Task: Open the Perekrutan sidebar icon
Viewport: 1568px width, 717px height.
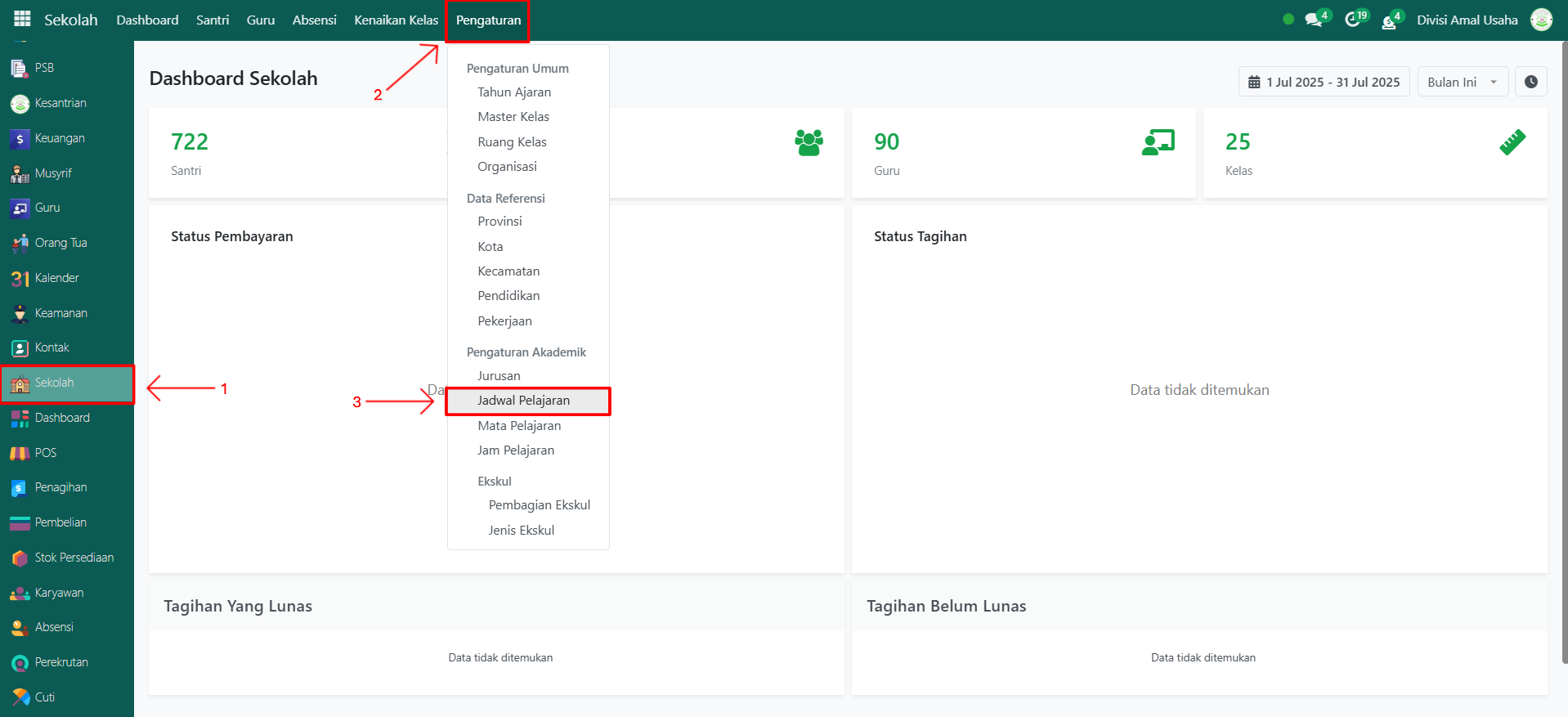Action: (x=20, y=663)
